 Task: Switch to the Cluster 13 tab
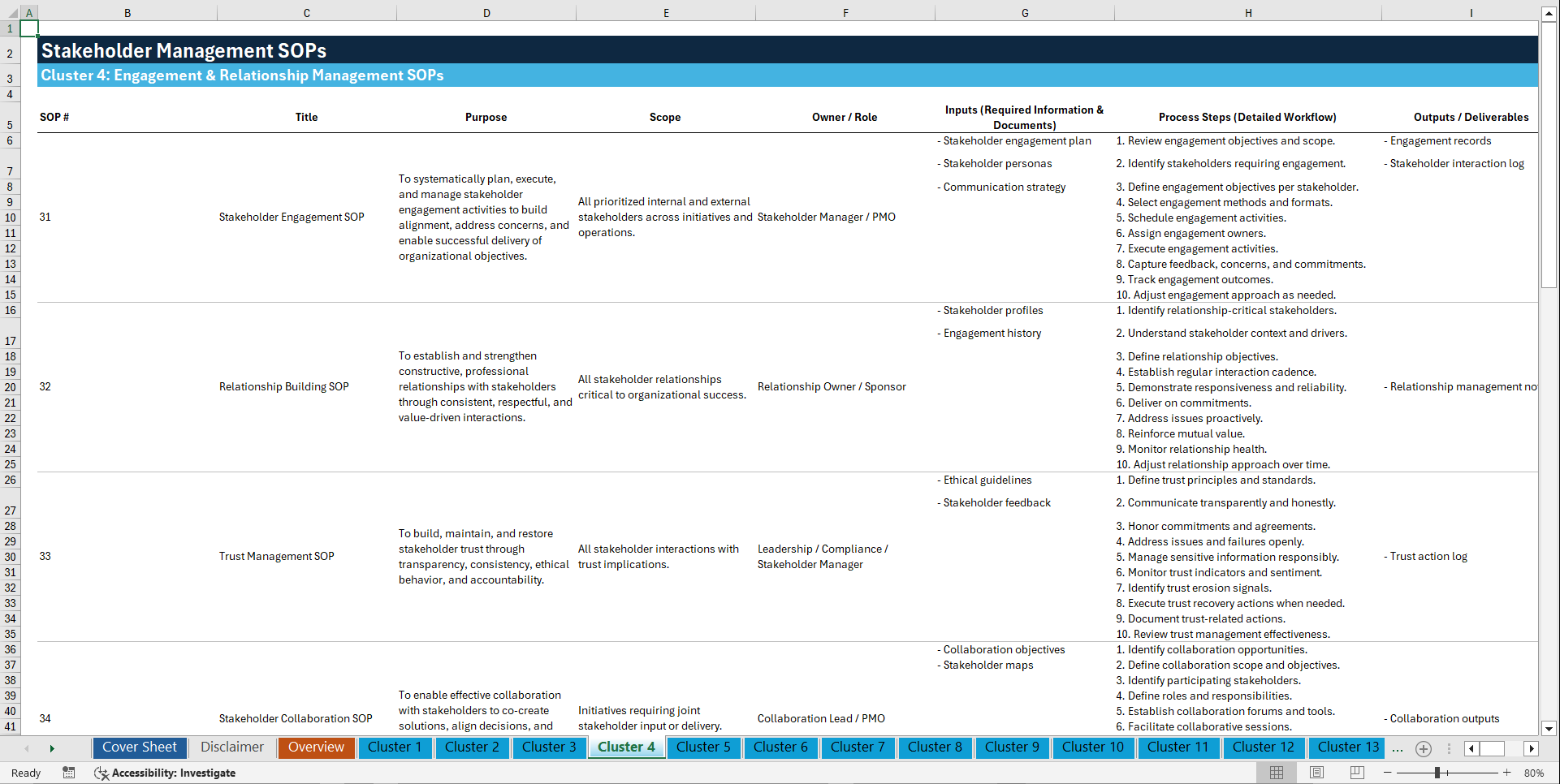tap(1346, 747)
